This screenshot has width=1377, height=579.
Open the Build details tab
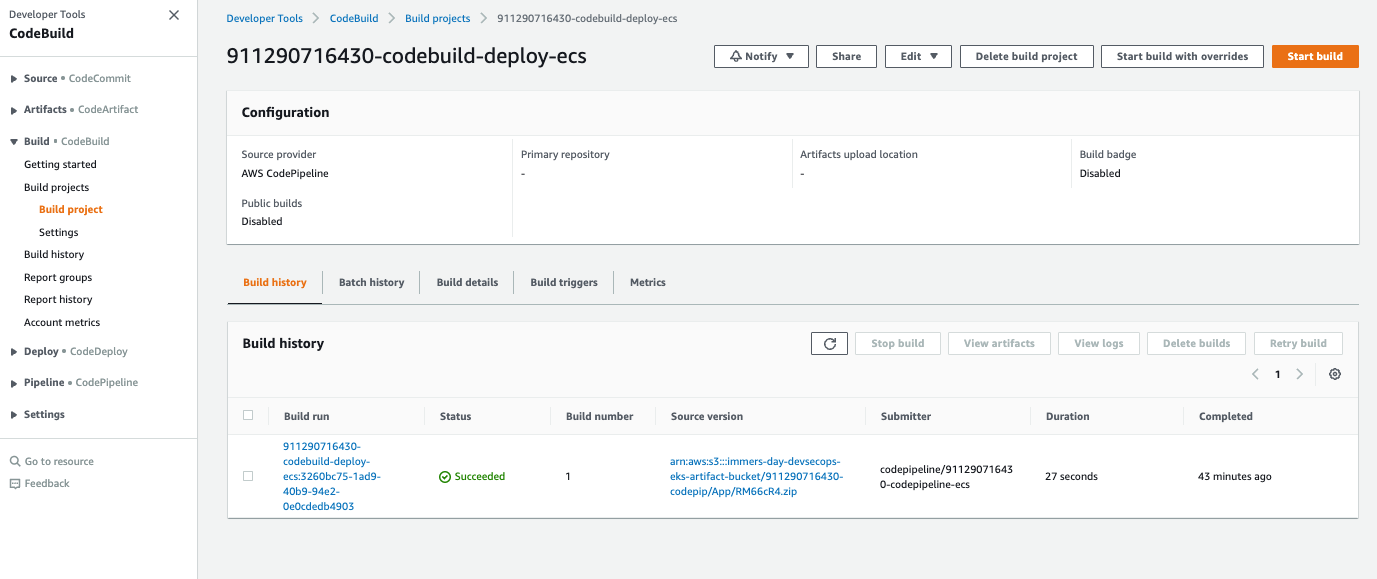pyautogui.click(x=467, y=282)
